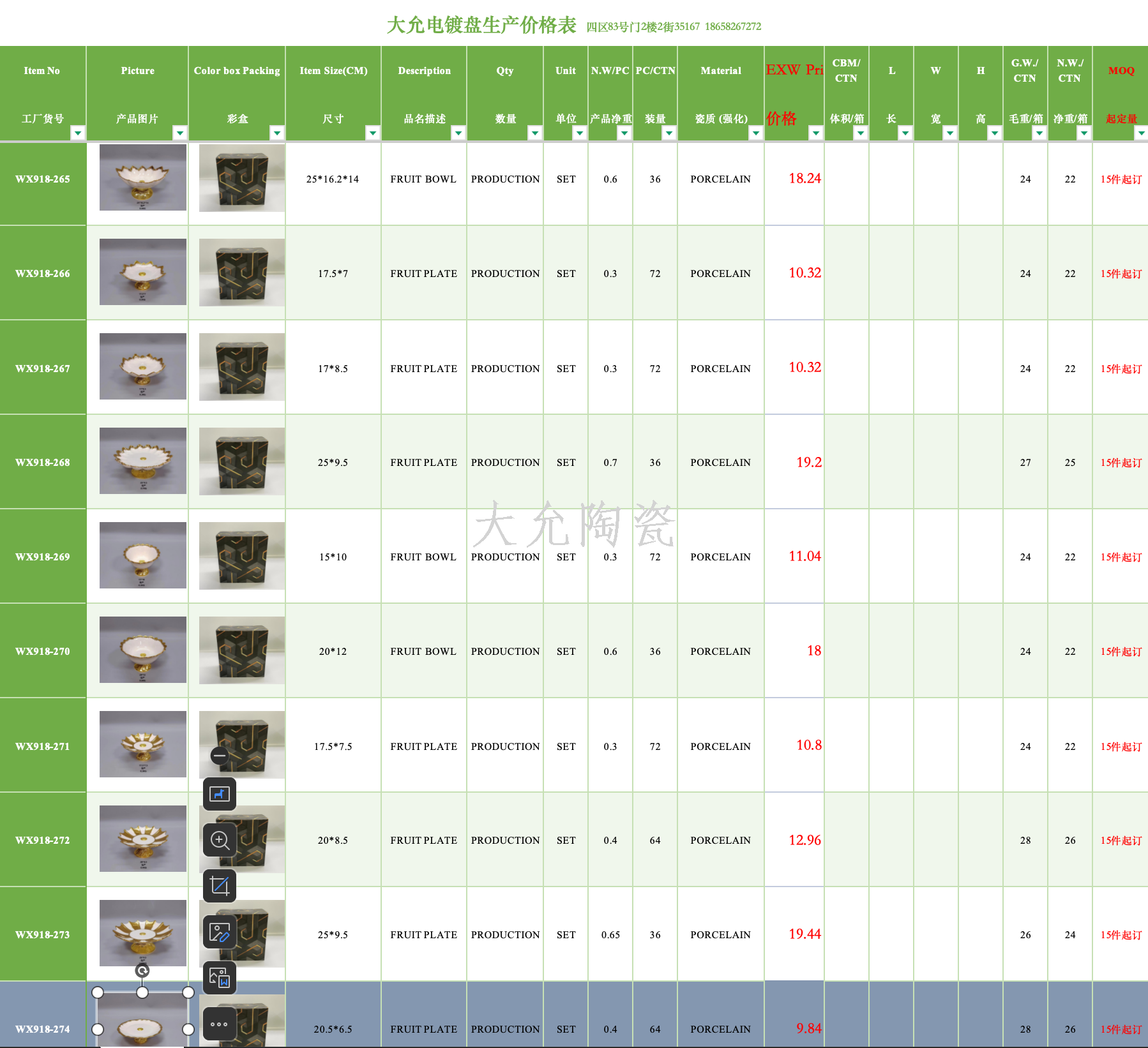Click the magnifier zoom-in picture icon
The height and width of the screenshot is (1048, 1148).
point(220,841)
